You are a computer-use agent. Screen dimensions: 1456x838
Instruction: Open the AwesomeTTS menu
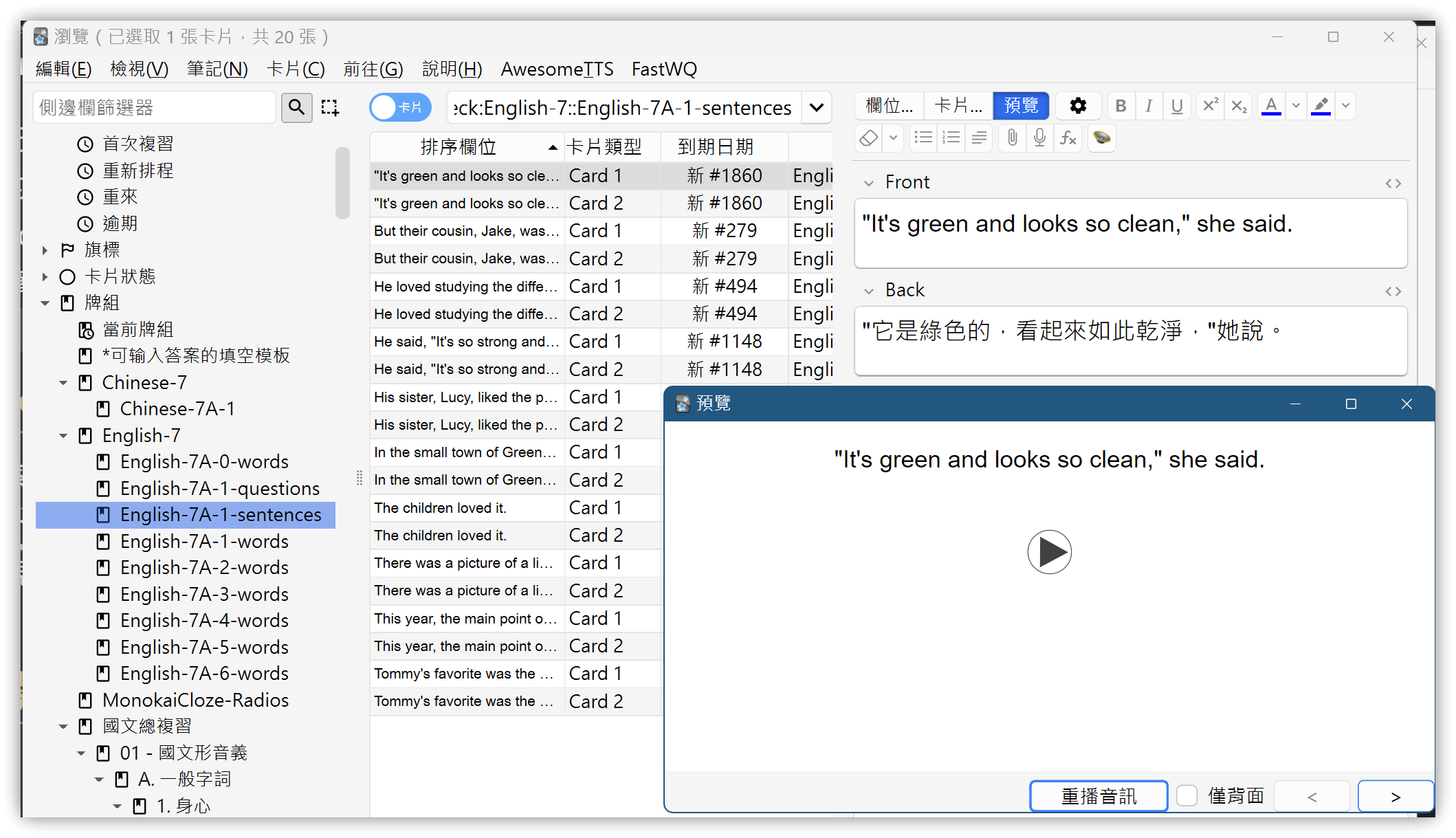pyautogui.click(x=557, y=69)
